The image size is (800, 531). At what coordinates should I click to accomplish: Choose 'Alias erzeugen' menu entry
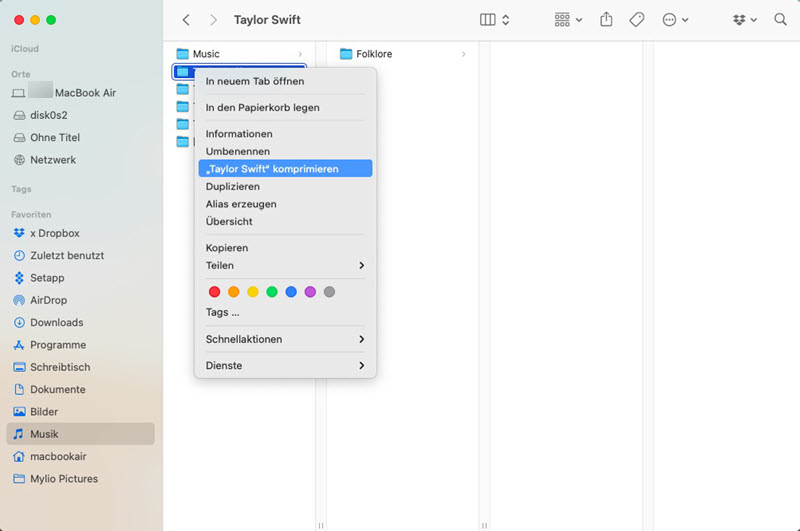(285, 204)
